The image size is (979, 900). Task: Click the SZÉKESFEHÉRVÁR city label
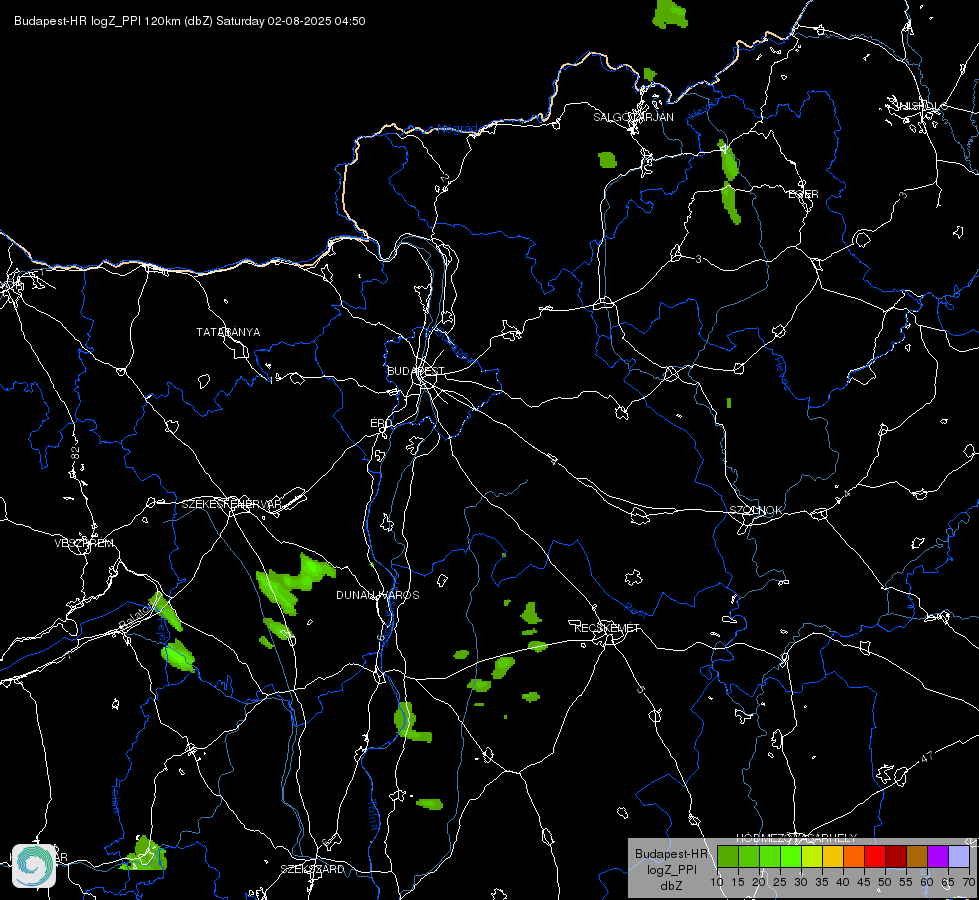coord(232,504)
